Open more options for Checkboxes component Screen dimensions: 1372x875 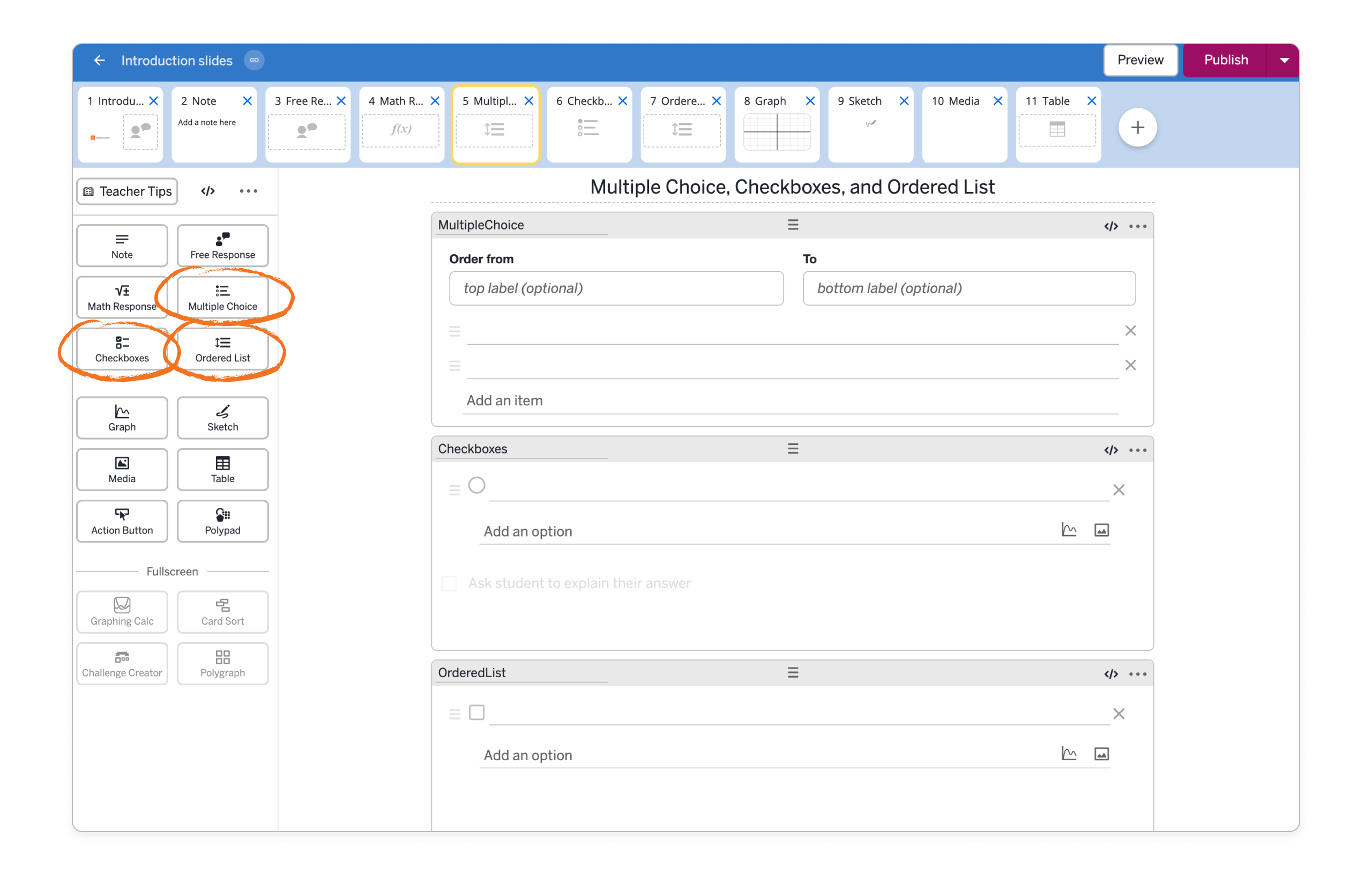[x=1138, y=450]
